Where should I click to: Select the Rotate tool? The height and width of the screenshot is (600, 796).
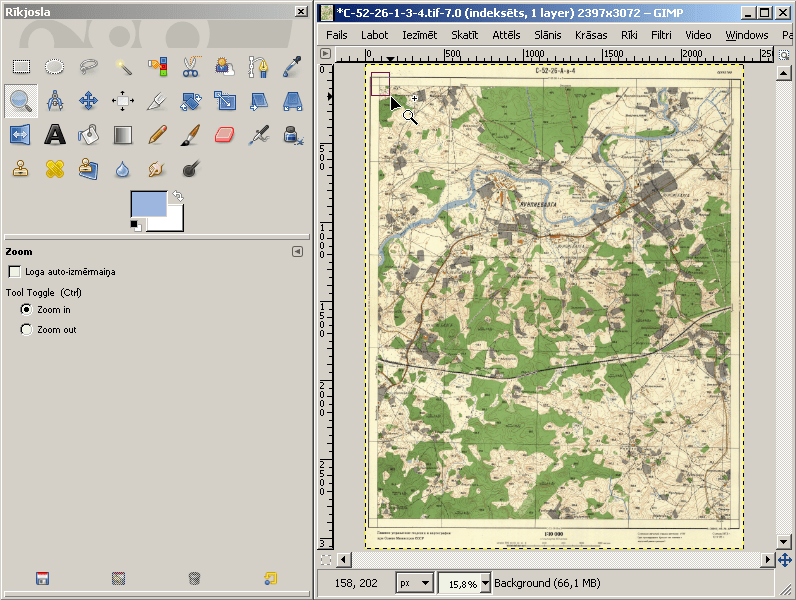coord(190,101)
